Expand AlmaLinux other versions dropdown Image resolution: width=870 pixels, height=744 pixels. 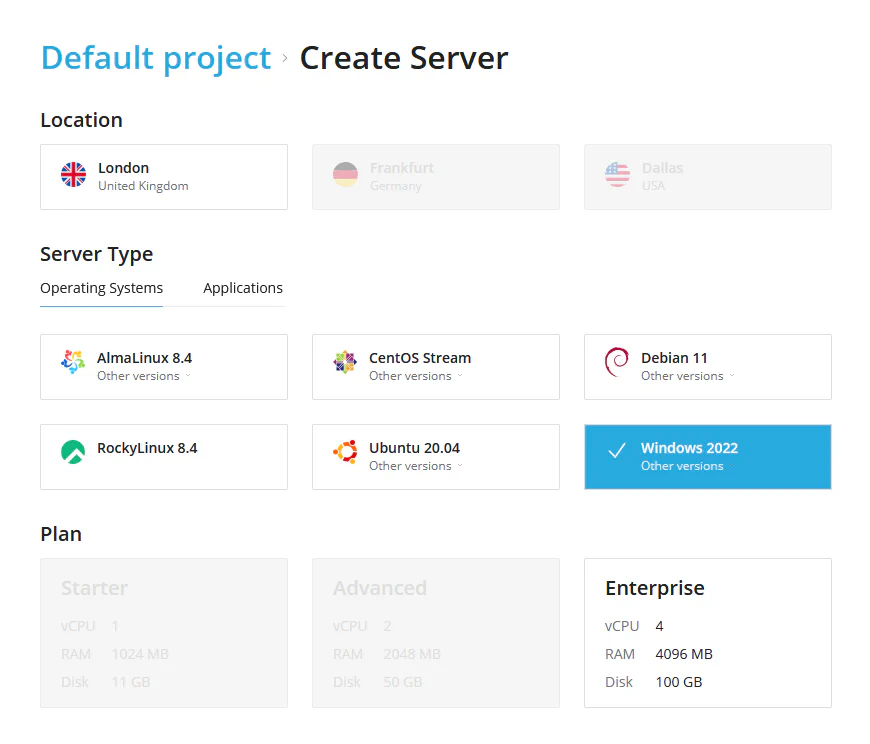pos(143,376)
